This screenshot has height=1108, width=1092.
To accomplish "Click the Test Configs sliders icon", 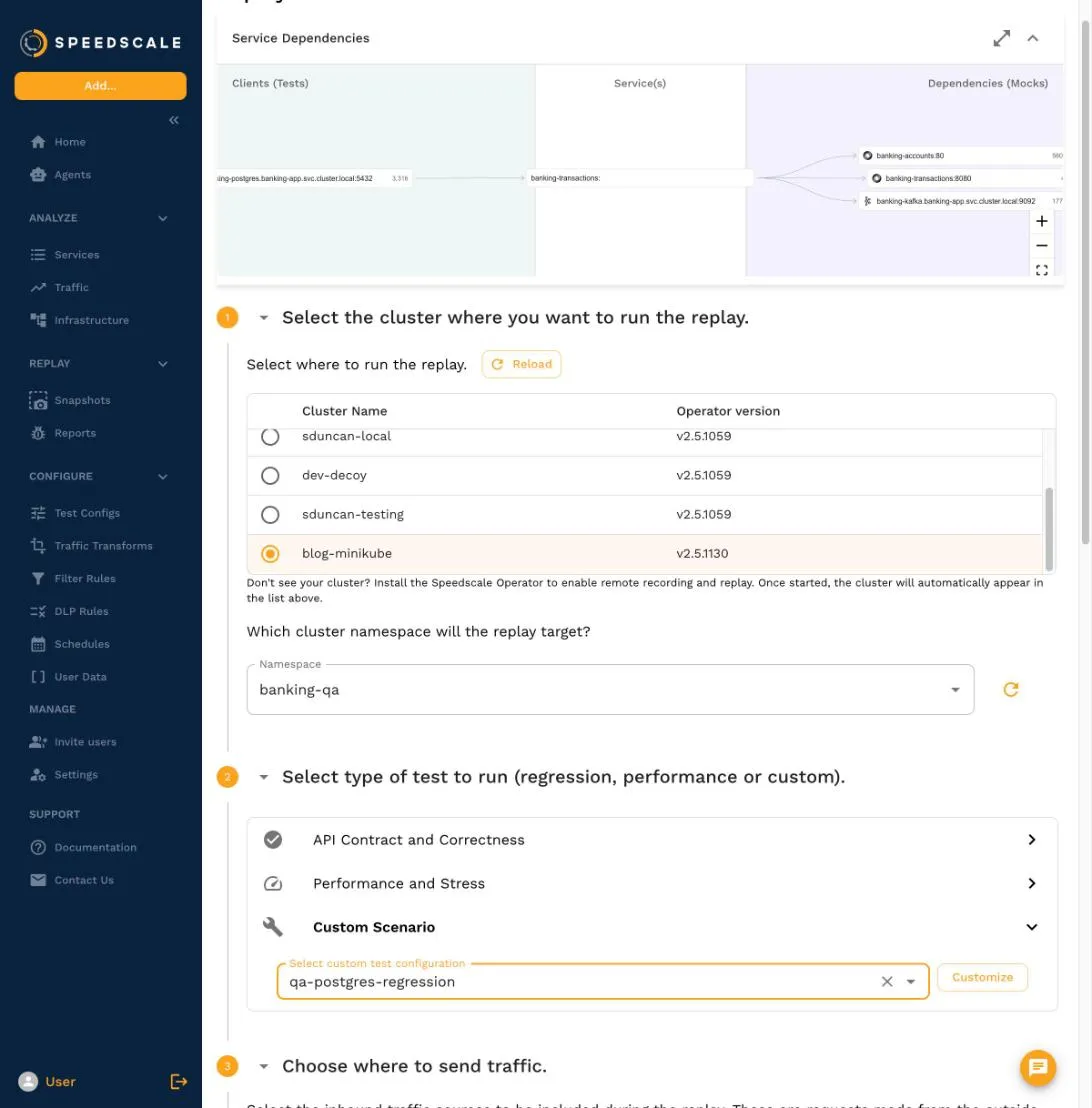I will click(x=38, y=513).
